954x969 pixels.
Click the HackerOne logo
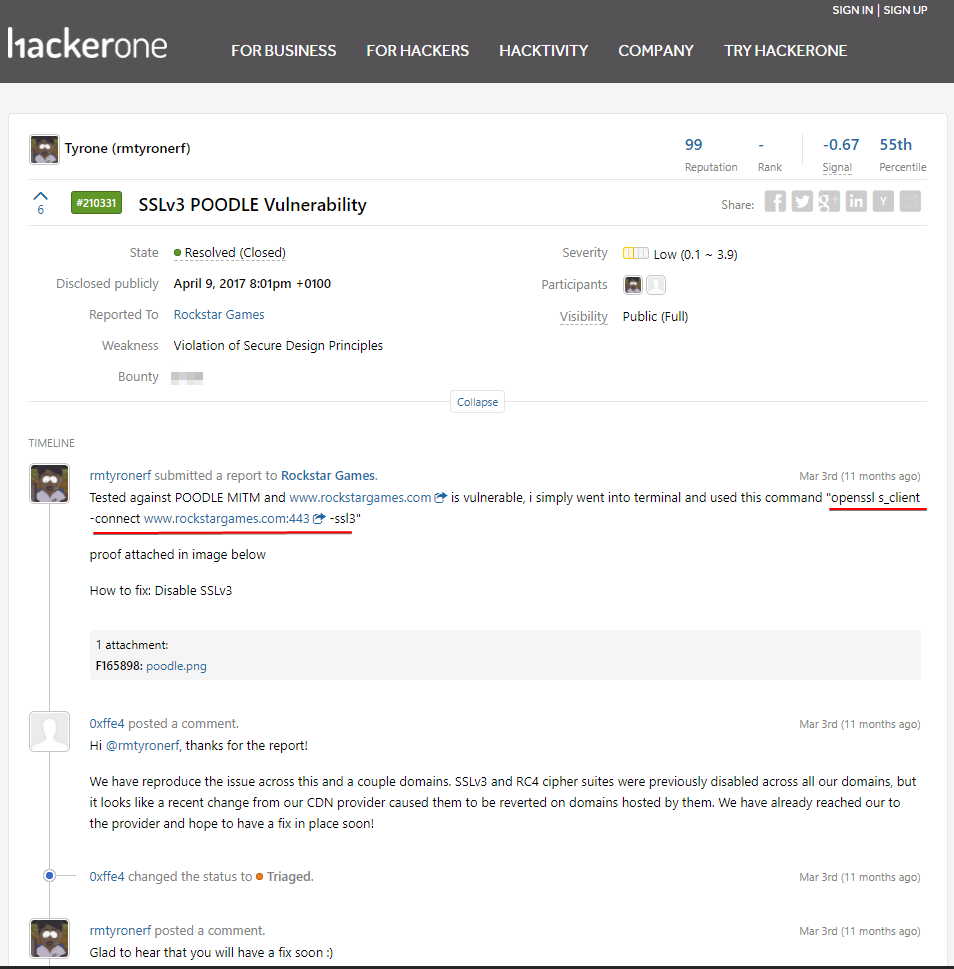[87, 44]
